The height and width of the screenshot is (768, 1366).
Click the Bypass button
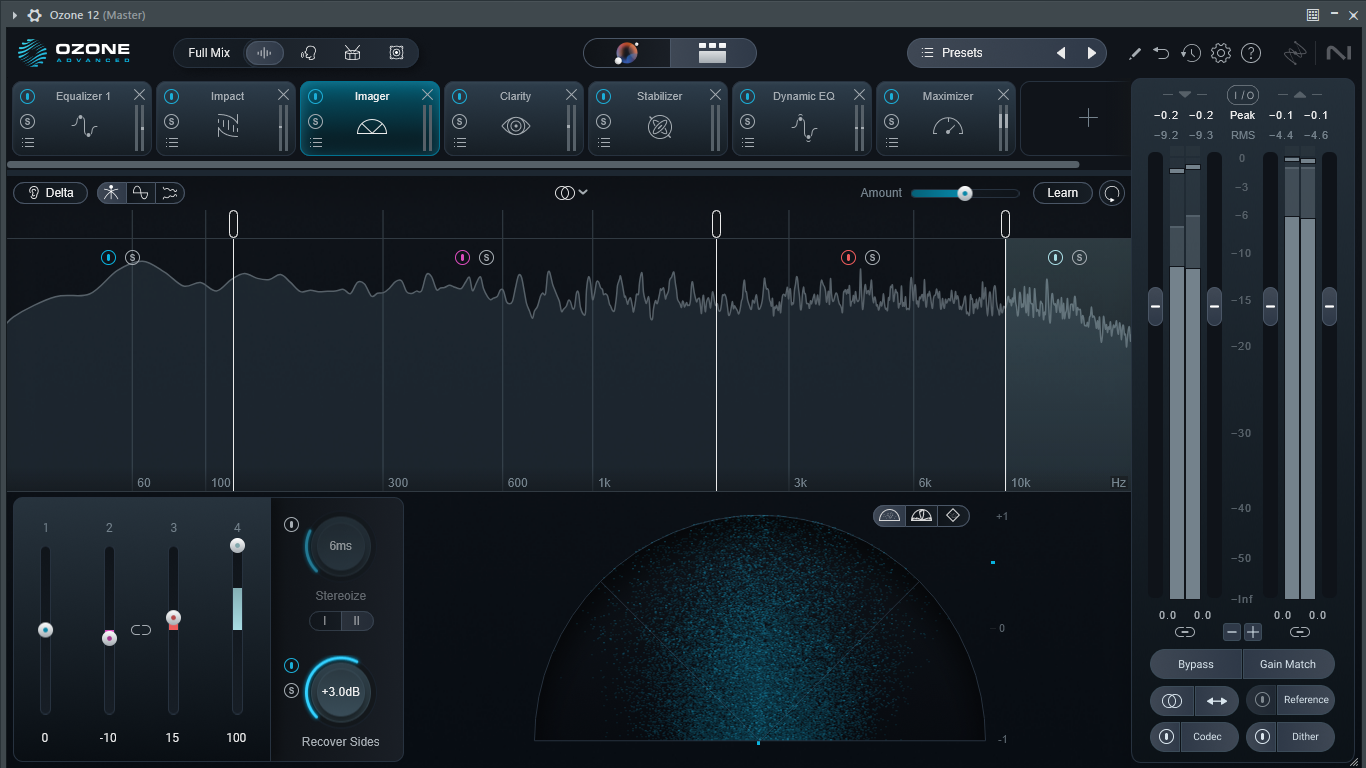(1196, 664)
